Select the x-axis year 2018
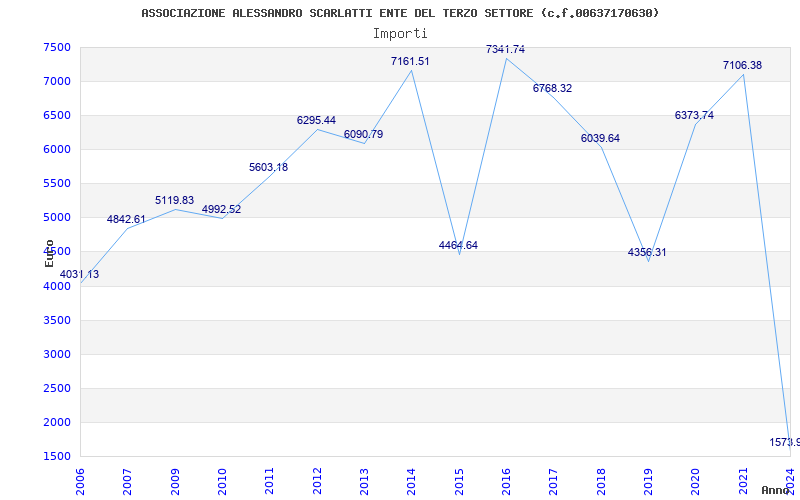This screenshot has width=800, height=500. click(601, 481)
